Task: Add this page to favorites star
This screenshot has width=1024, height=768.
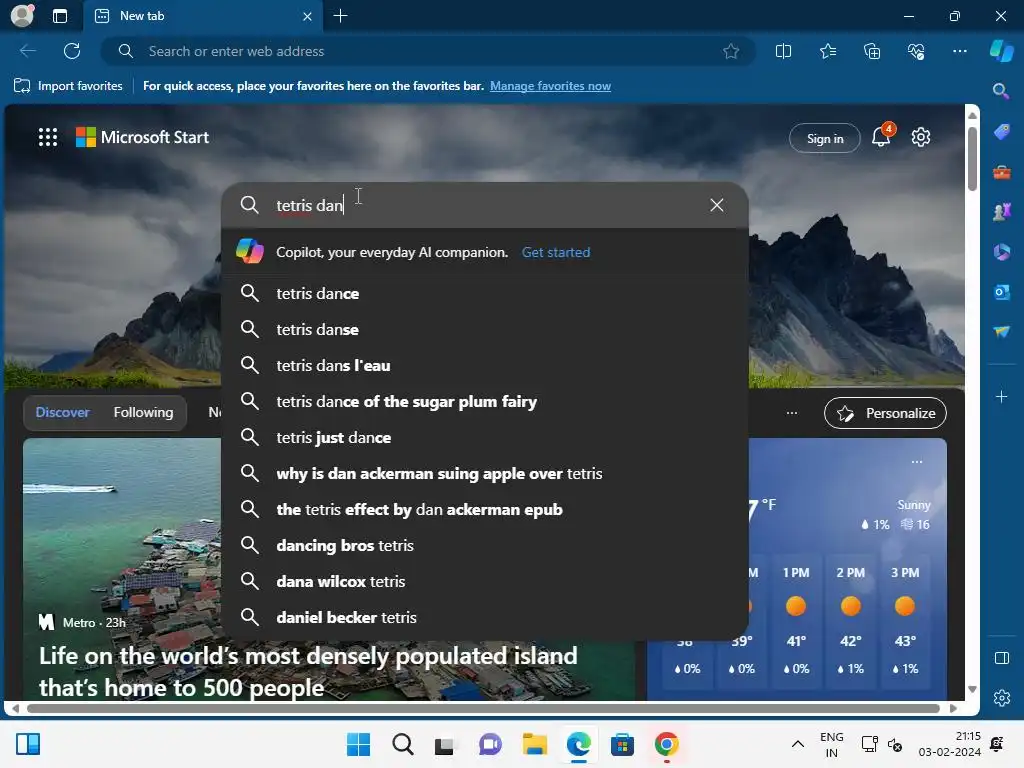Action: (731, 51)
